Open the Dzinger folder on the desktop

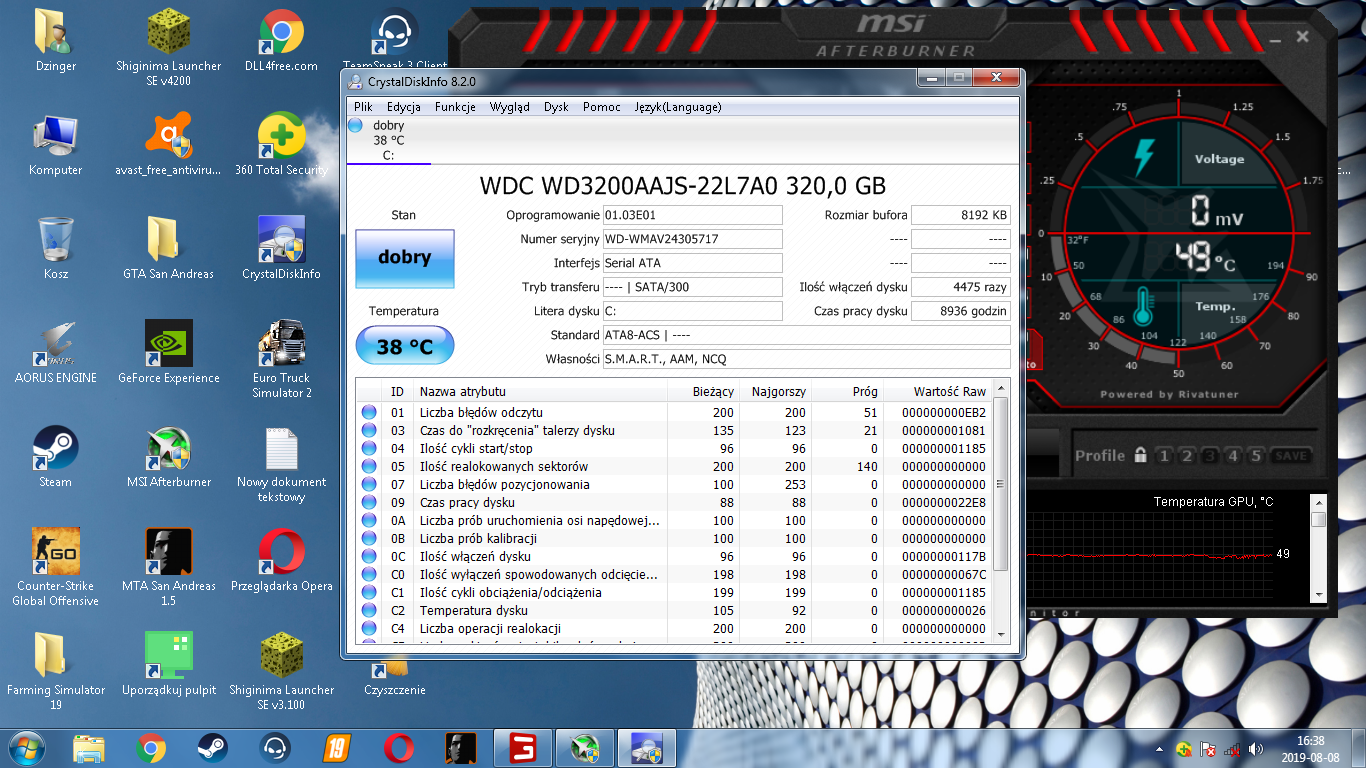click(55, 40)
